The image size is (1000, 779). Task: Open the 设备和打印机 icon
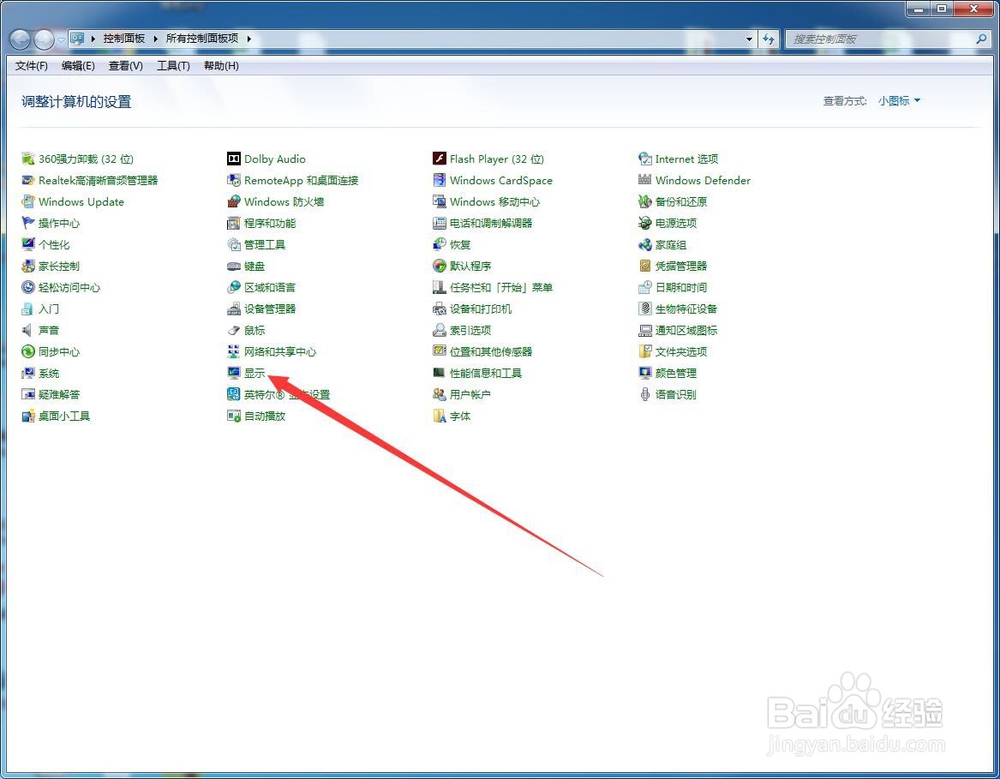tap(439, 309)
